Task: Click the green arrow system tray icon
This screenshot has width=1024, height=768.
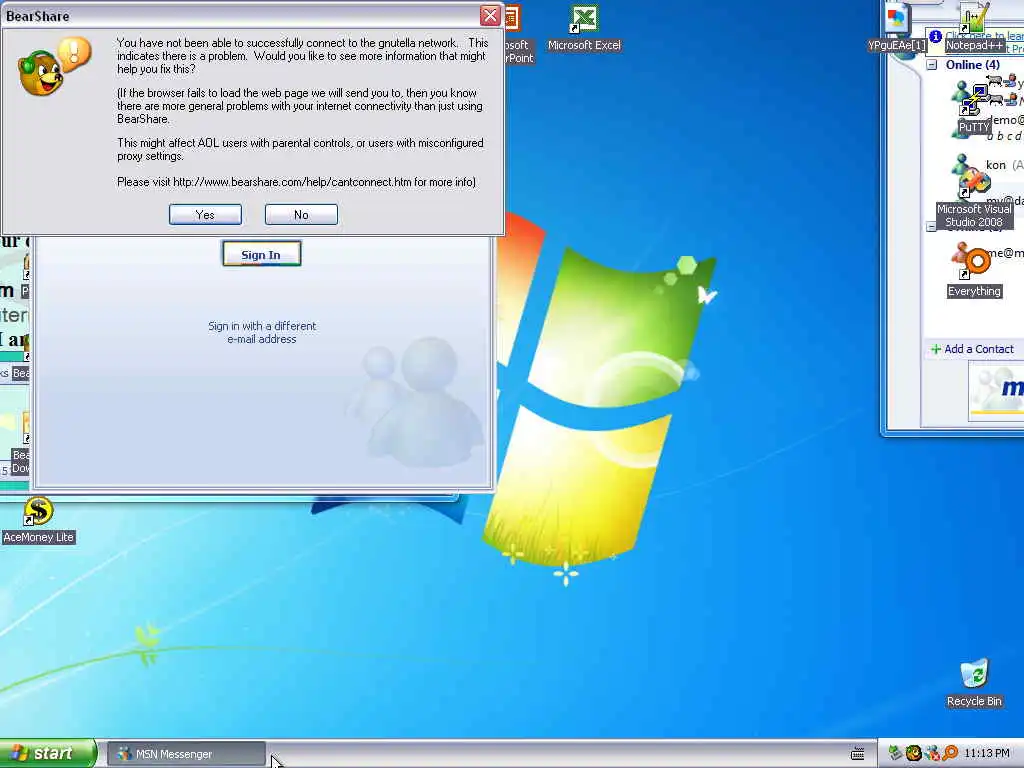Action: [x=895, y=754]
